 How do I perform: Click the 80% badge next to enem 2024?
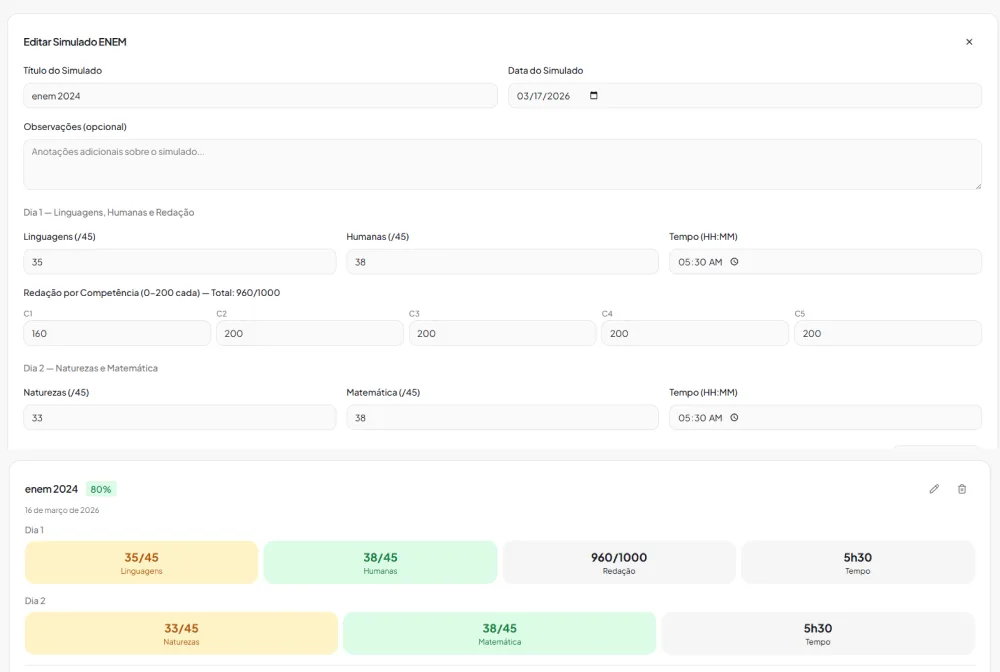[x=101, y=490]
